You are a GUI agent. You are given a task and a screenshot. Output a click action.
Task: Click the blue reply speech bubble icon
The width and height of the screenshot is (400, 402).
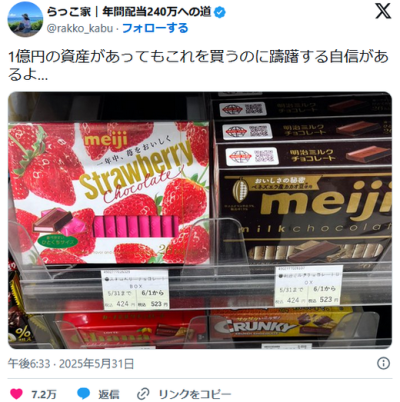[83, 394]
